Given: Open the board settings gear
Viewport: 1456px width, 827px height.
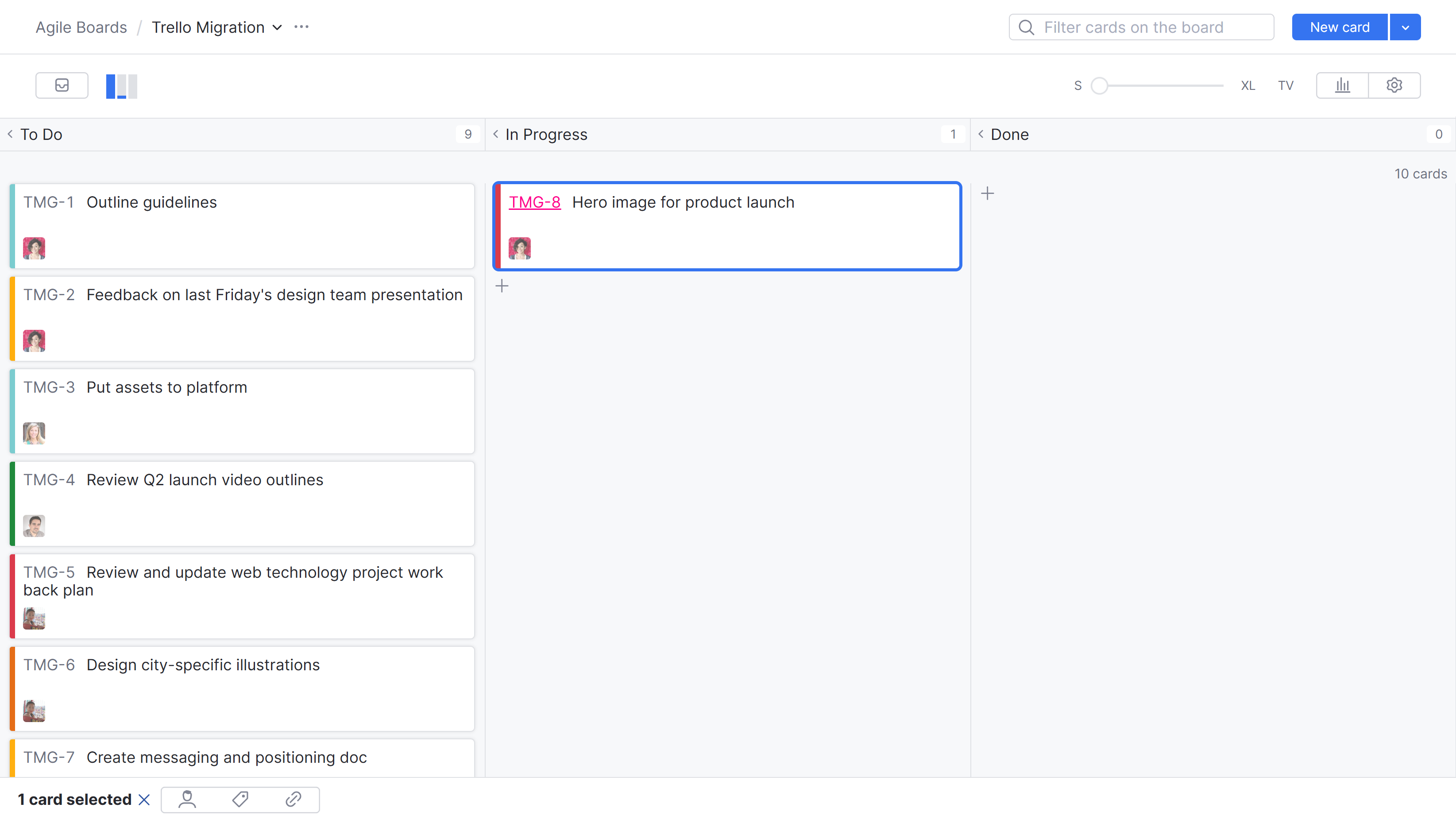Looking at the screenshot, I should click(x=1394, y=85).
